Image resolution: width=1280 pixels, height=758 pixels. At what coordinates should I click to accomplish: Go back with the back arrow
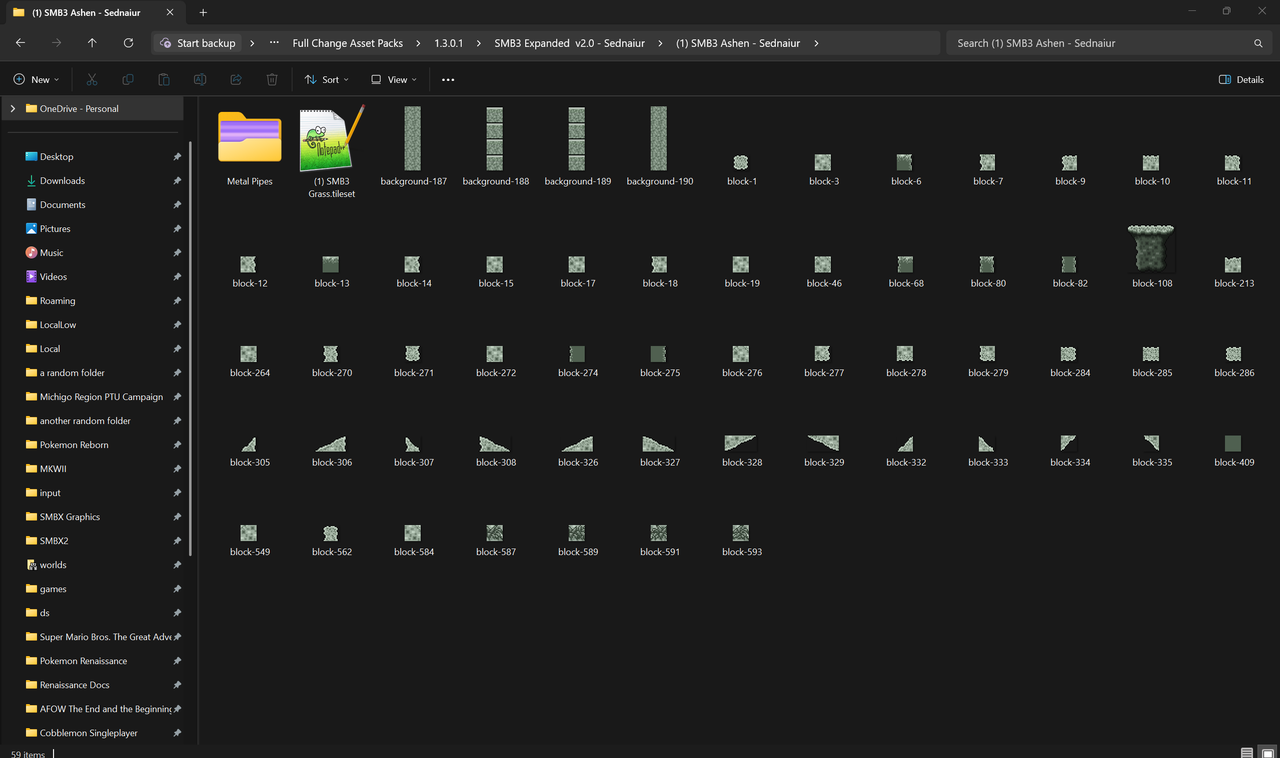point(21,43)
